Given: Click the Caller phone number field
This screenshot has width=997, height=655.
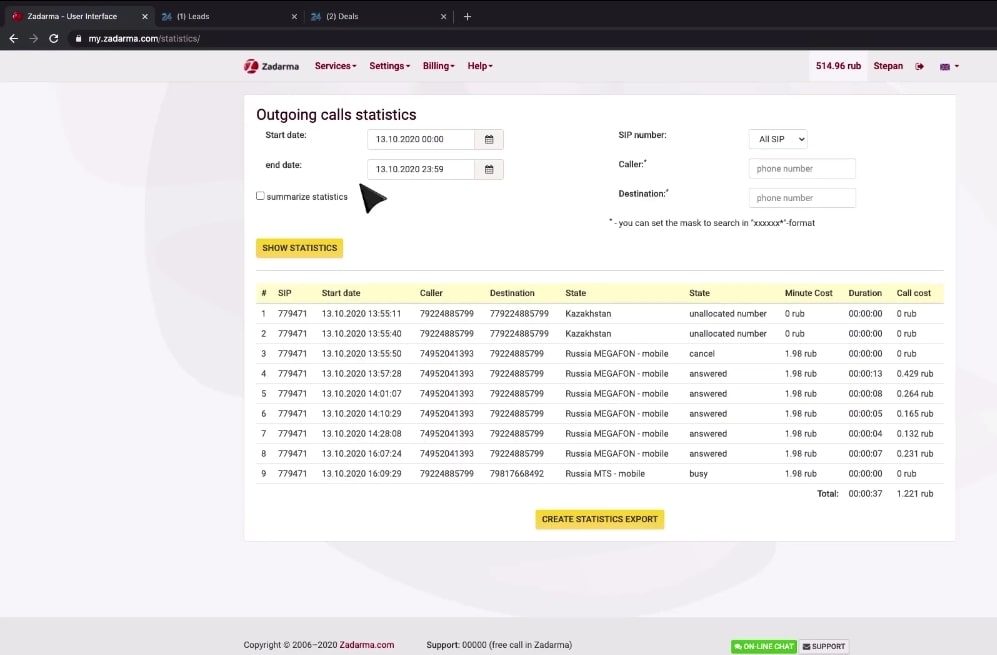Looking at the screenshot, I should 802,169.
